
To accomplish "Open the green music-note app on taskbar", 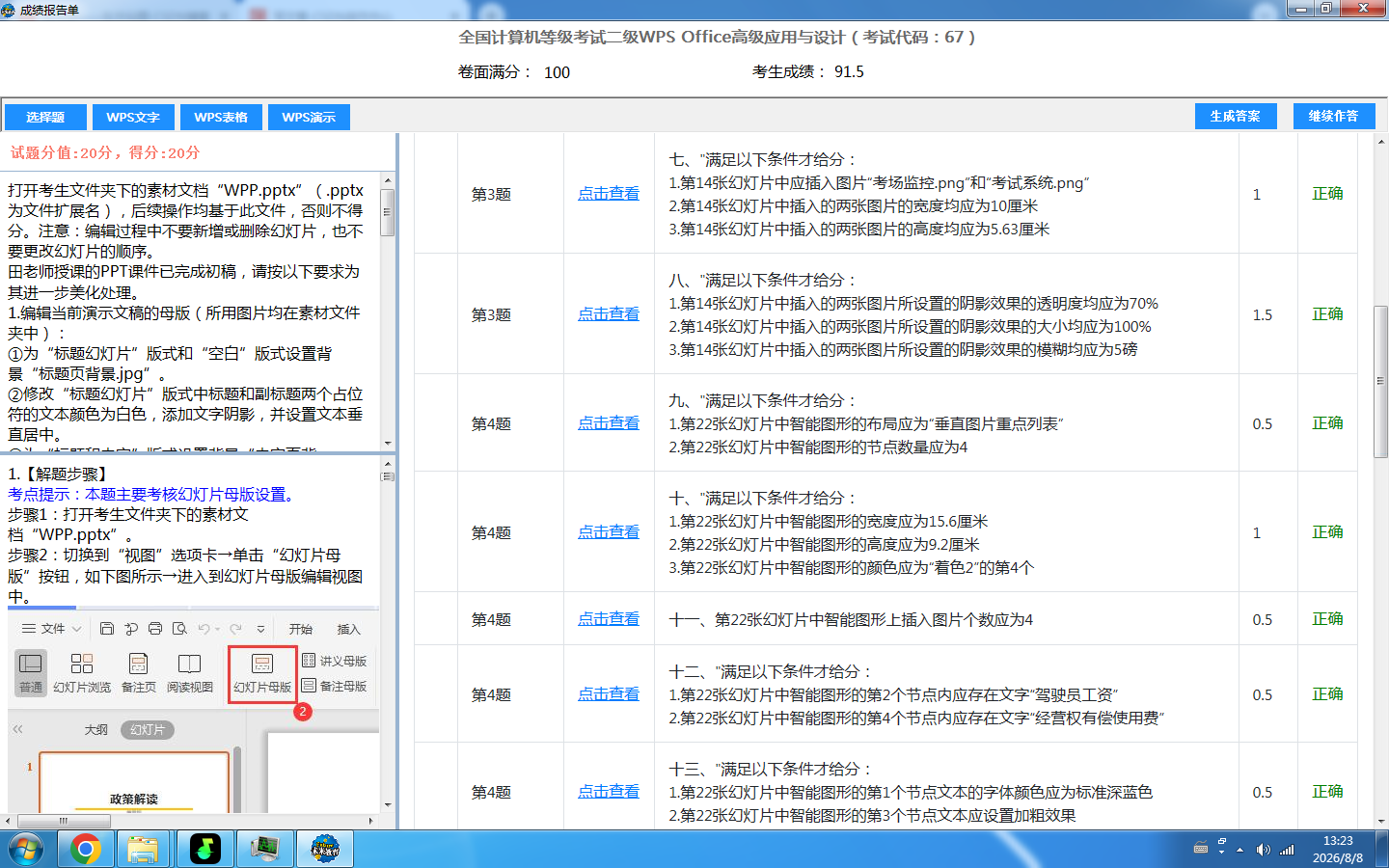I will tap(204, 850).
